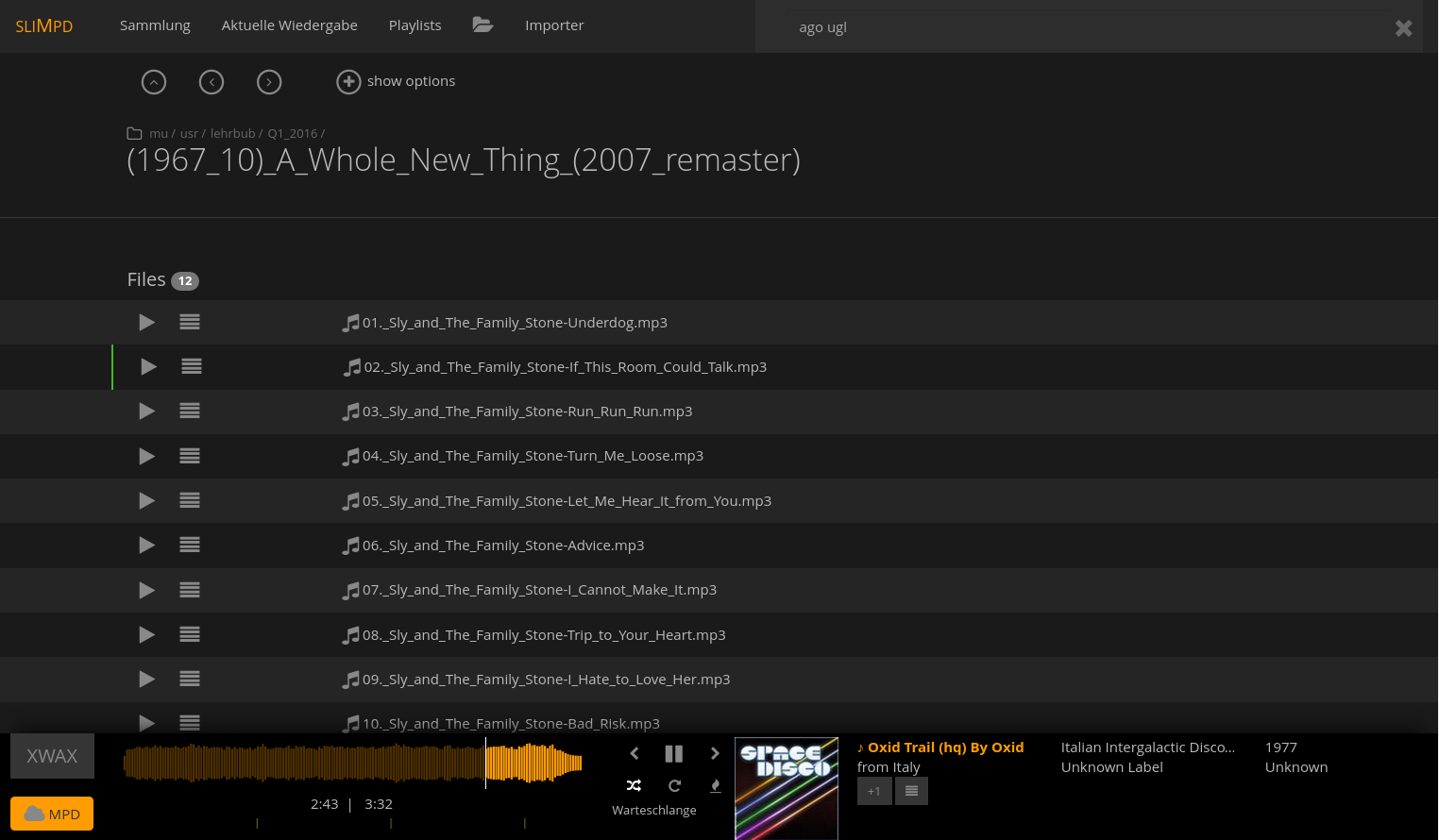
Task: Open the file browser folder icon
Action: pyautogui.click(x=482, y=25)
